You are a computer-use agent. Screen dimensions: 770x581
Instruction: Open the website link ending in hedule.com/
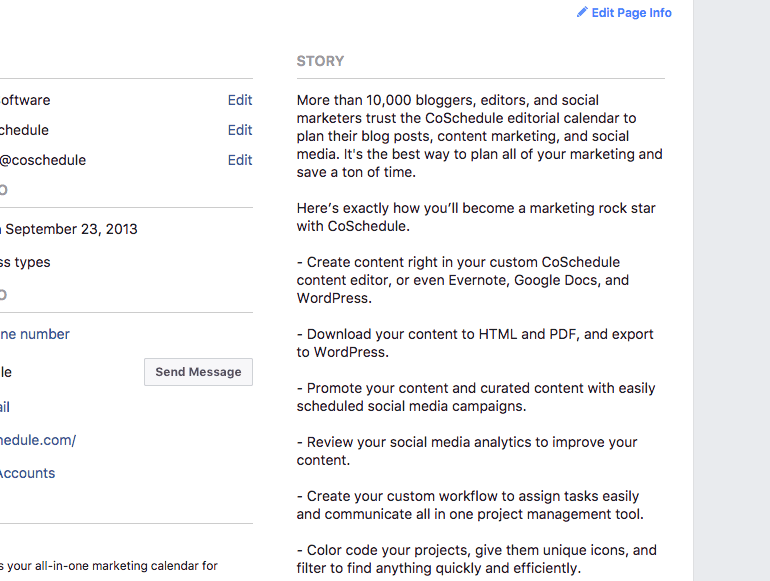click(x=38, y=440)
